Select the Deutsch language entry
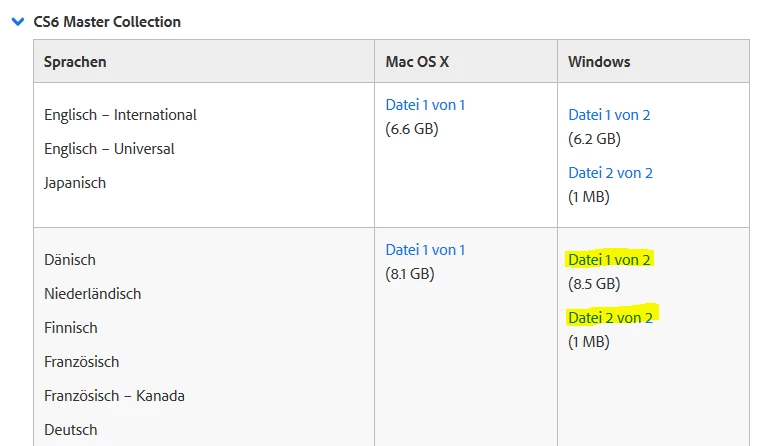The height and width of the screenshot is (446, 768). [x=71, y=430]
